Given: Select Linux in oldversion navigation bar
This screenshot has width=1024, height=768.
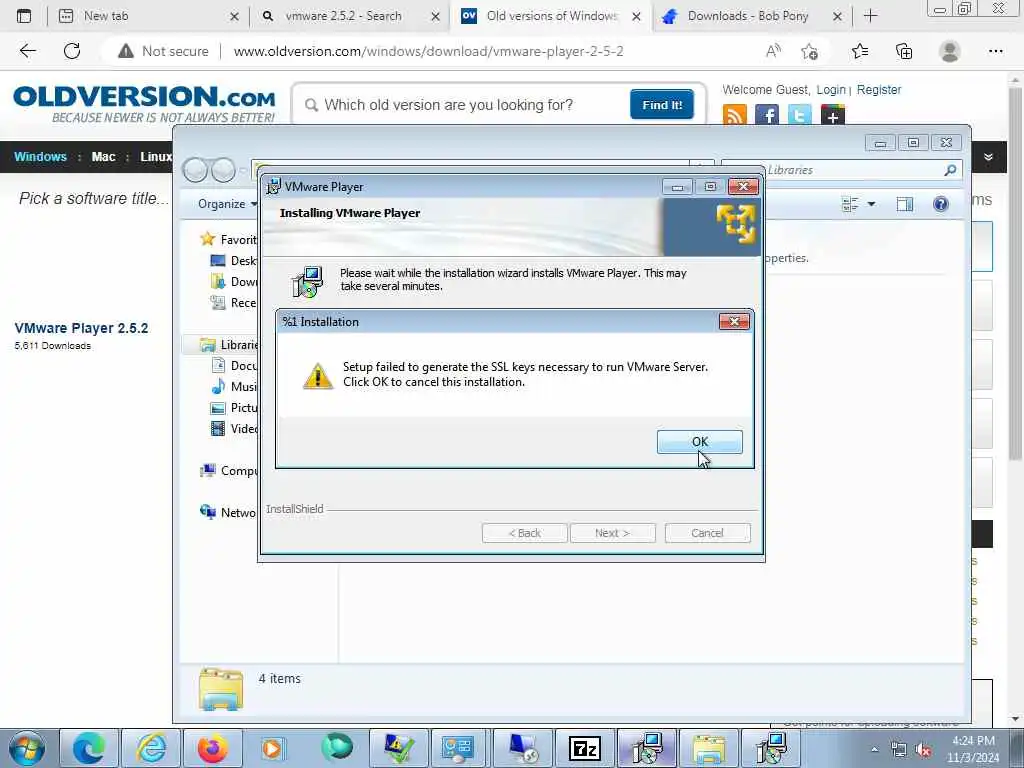Looking at the screenshot, I should pos(156,157).
